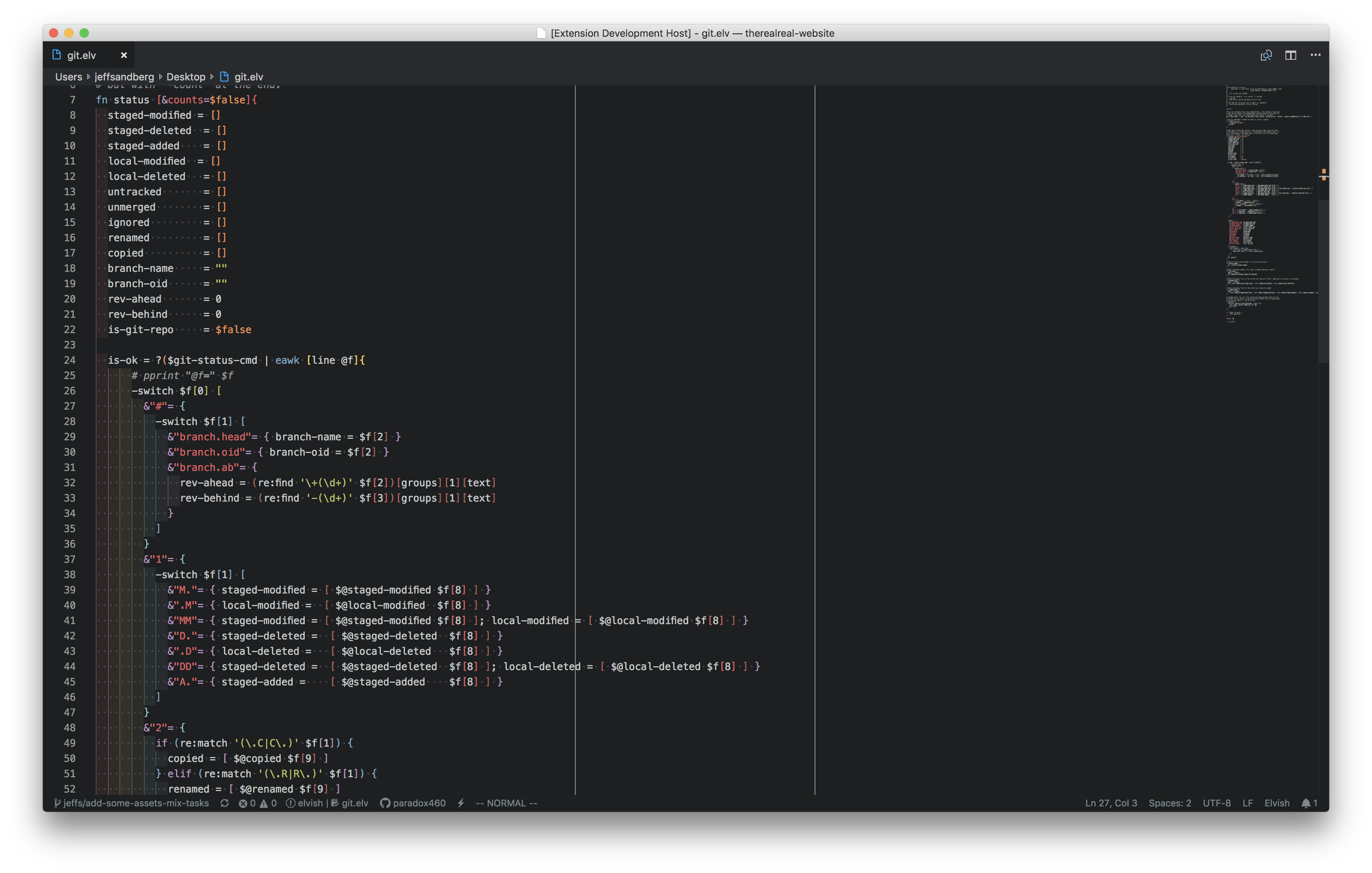
Task: Open the More Actions ellipsis menu
Action: 1315,55
